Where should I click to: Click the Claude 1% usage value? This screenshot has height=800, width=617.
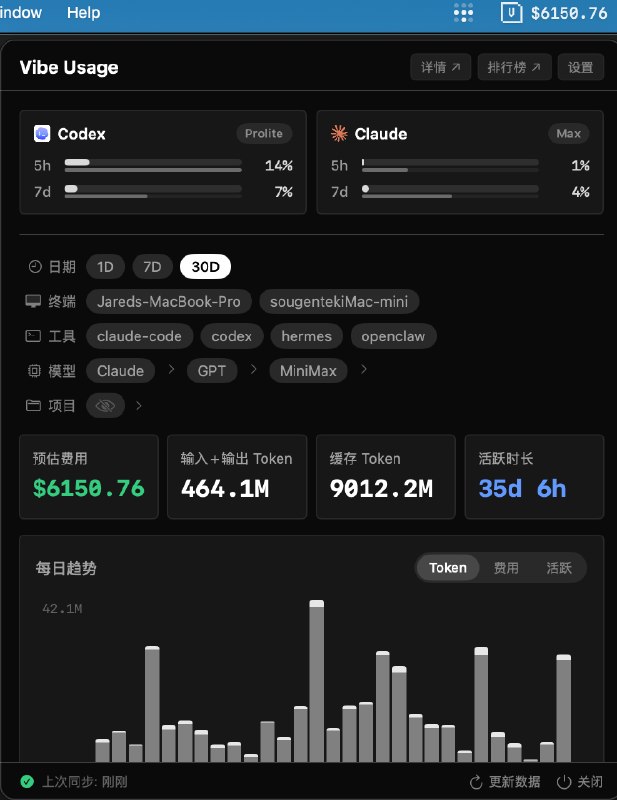point(581,165)
